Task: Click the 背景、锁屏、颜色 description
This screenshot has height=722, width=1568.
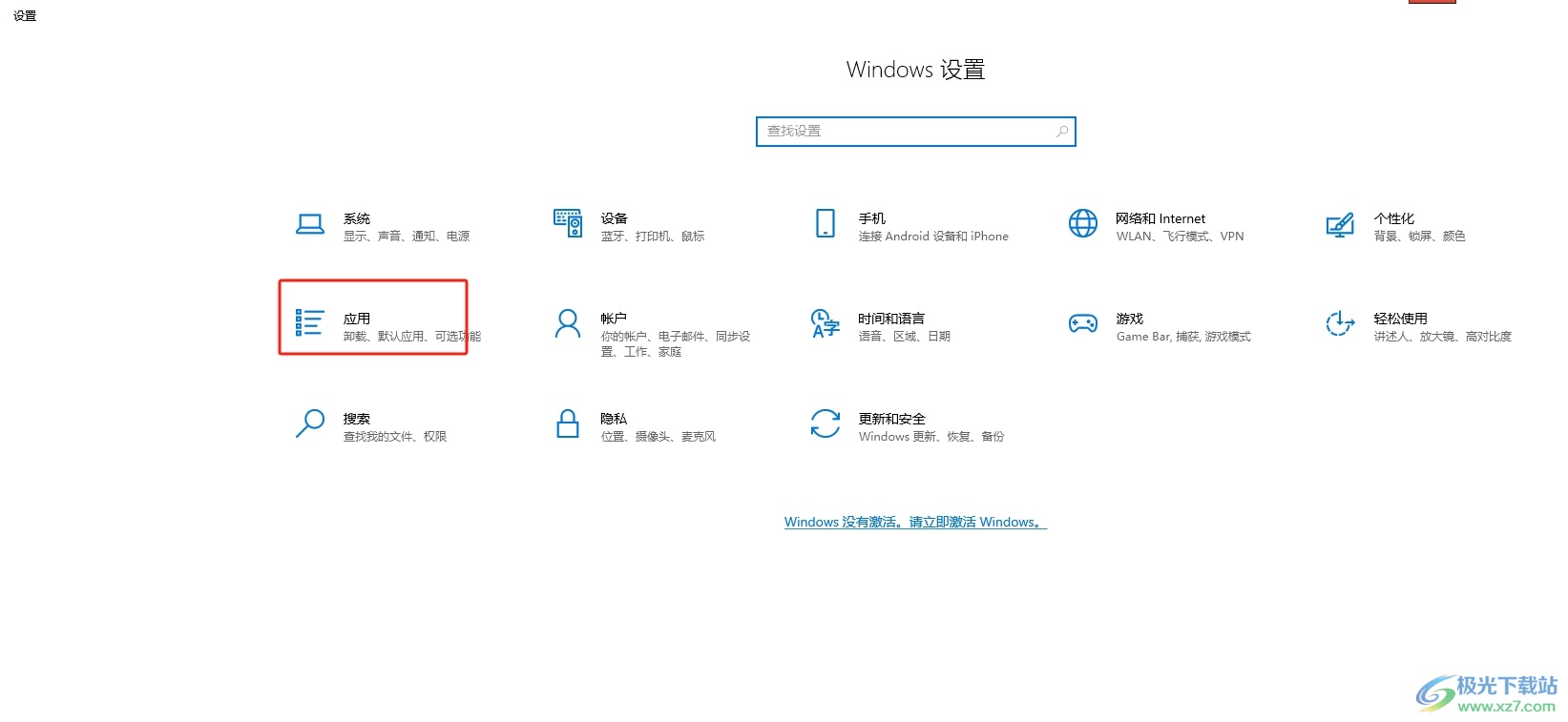Action: click(x=1420, y=237)
